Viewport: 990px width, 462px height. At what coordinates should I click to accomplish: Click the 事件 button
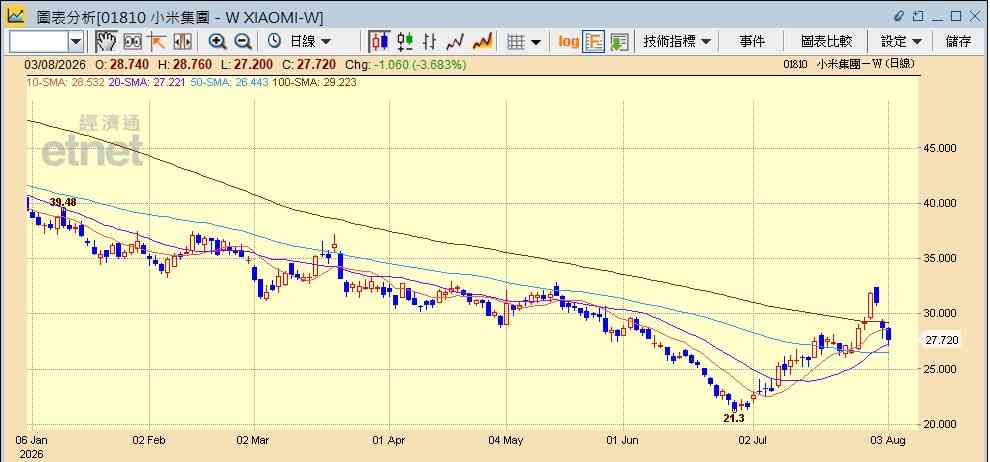click(x=752, y=42)
